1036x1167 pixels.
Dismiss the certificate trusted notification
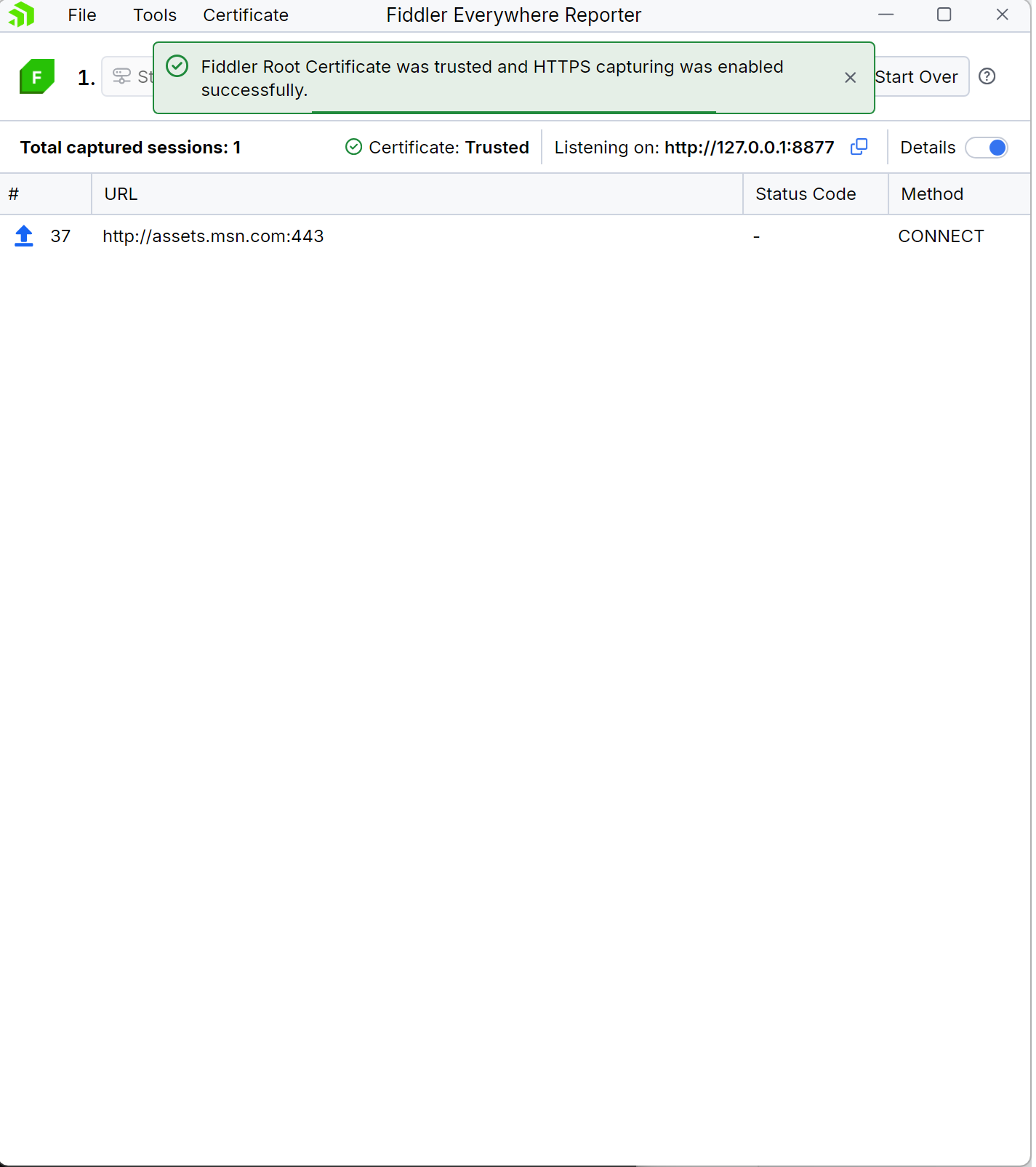[x=850, y=78]
